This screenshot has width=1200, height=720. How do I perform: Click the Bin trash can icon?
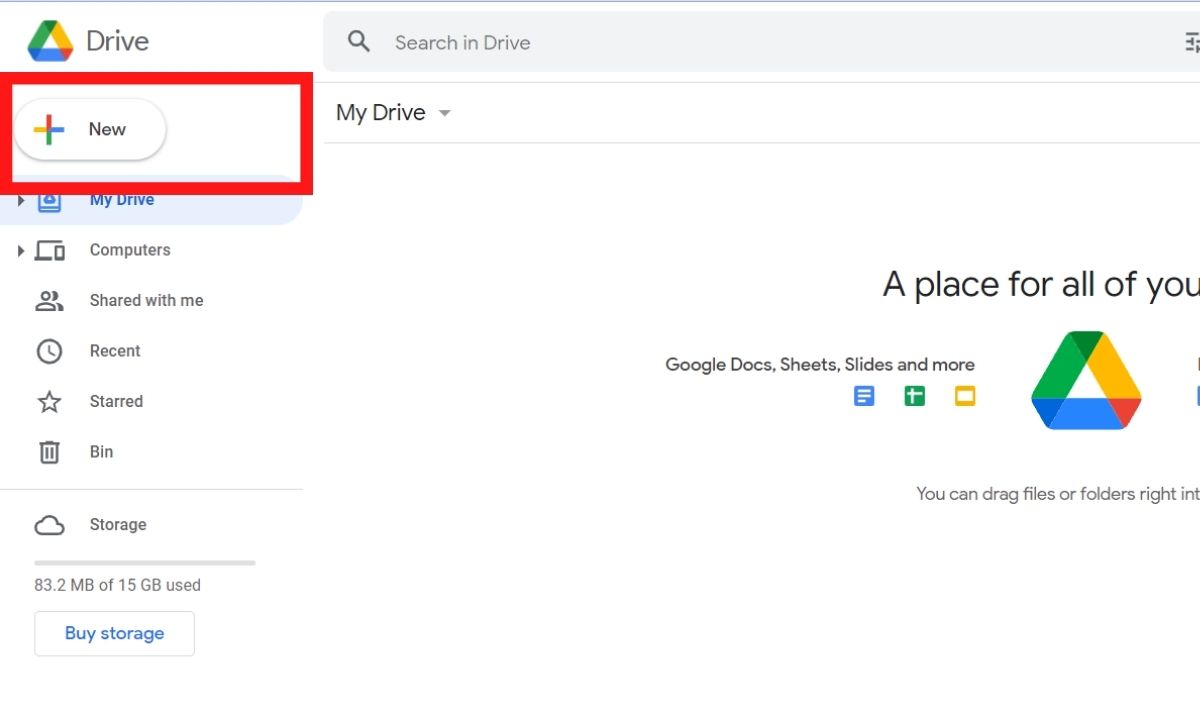(49, 452)
